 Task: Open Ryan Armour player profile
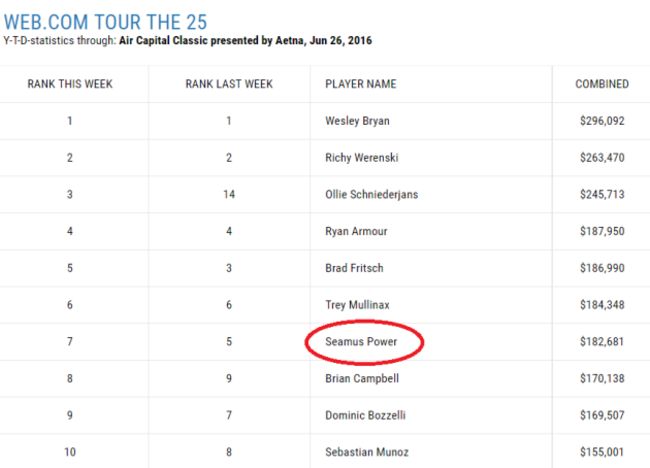tap(356, 231)
